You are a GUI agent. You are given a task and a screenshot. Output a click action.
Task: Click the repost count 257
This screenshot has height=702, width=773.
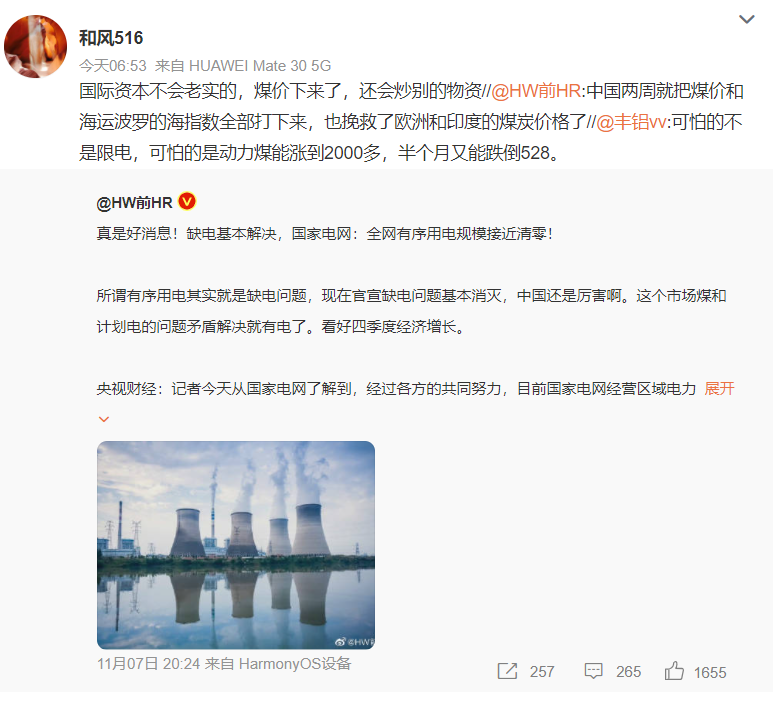pos(542,671)
